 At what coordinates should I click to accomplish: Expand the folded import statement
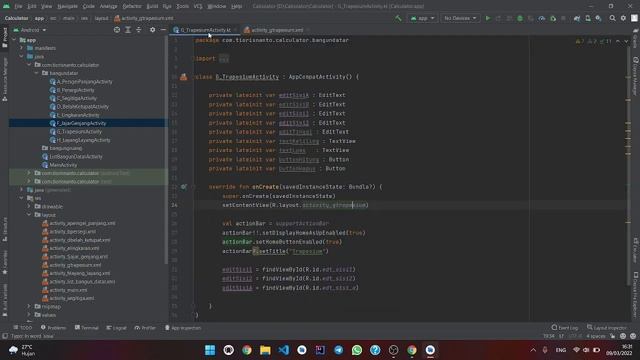224,58
